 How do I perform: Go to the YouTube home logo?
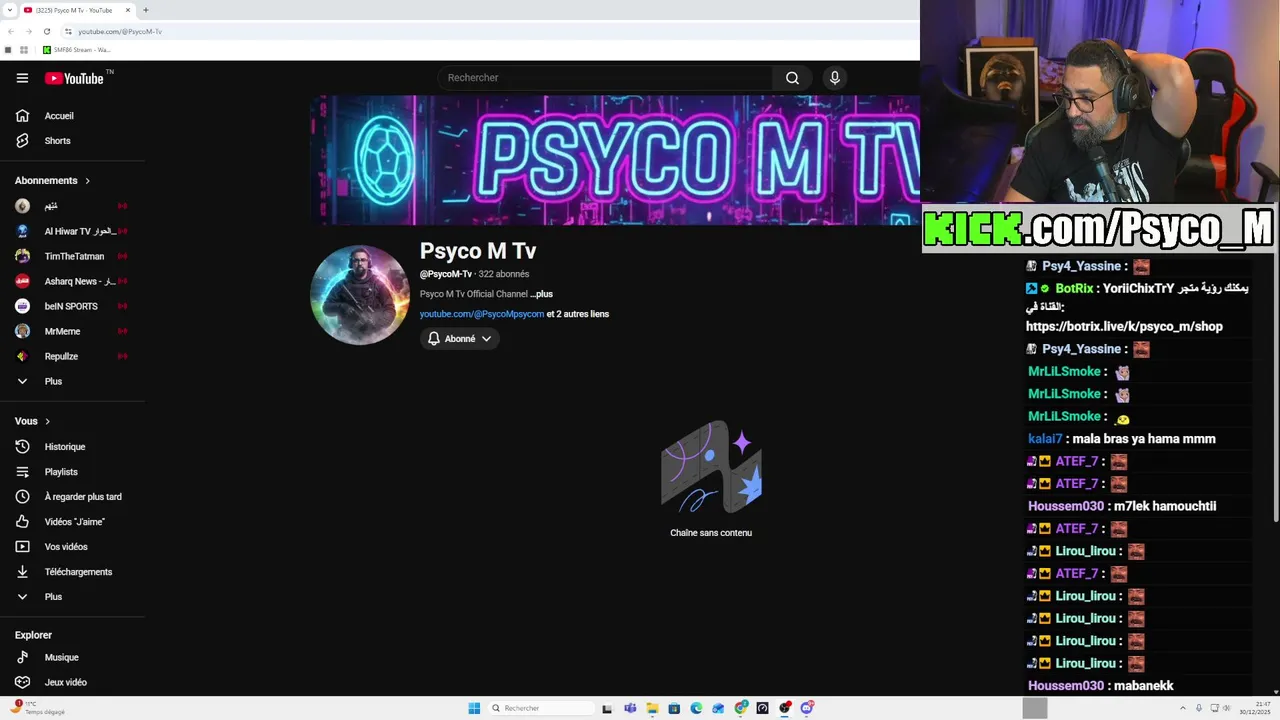tap(74, 78)
